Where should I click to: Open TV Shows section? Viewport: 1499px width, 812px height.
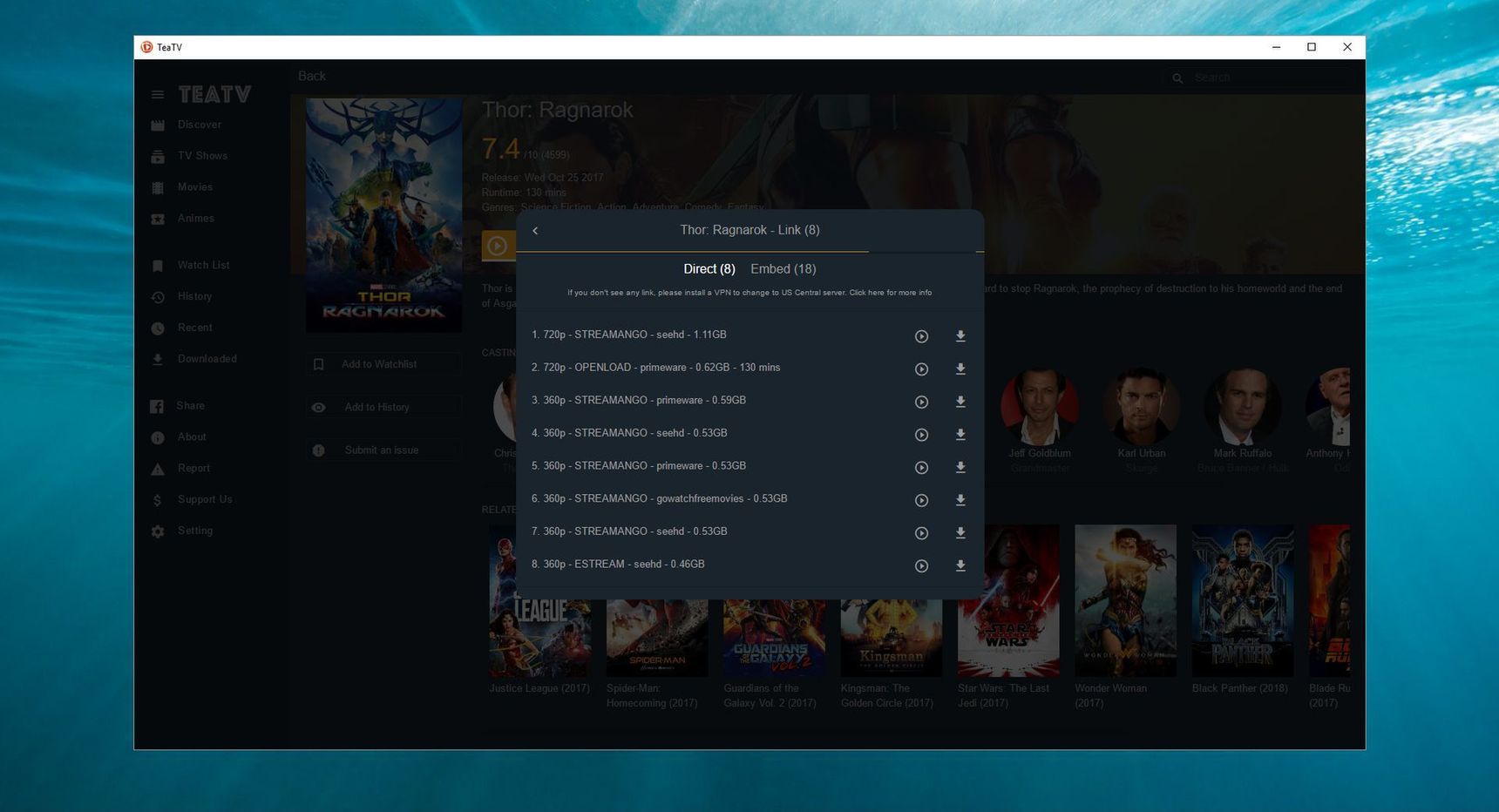tap(202, 156)
